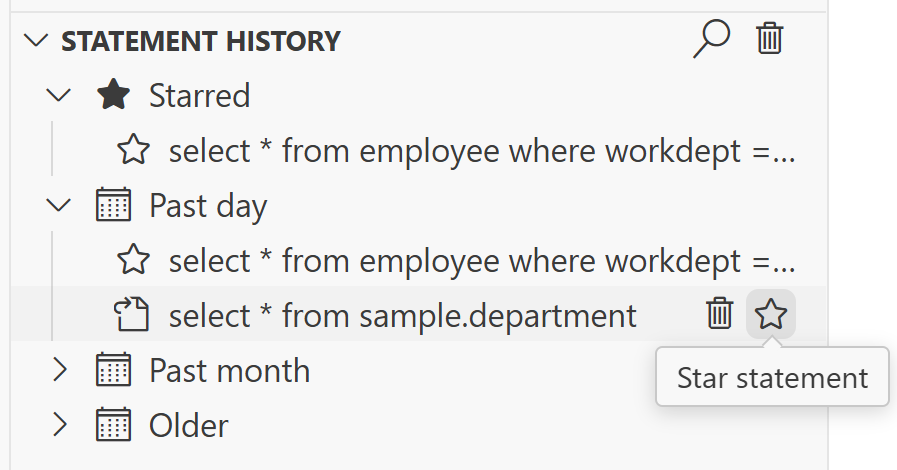Click the run-file icon before sample.department statement
897x470 pixels.
(132, 316)
